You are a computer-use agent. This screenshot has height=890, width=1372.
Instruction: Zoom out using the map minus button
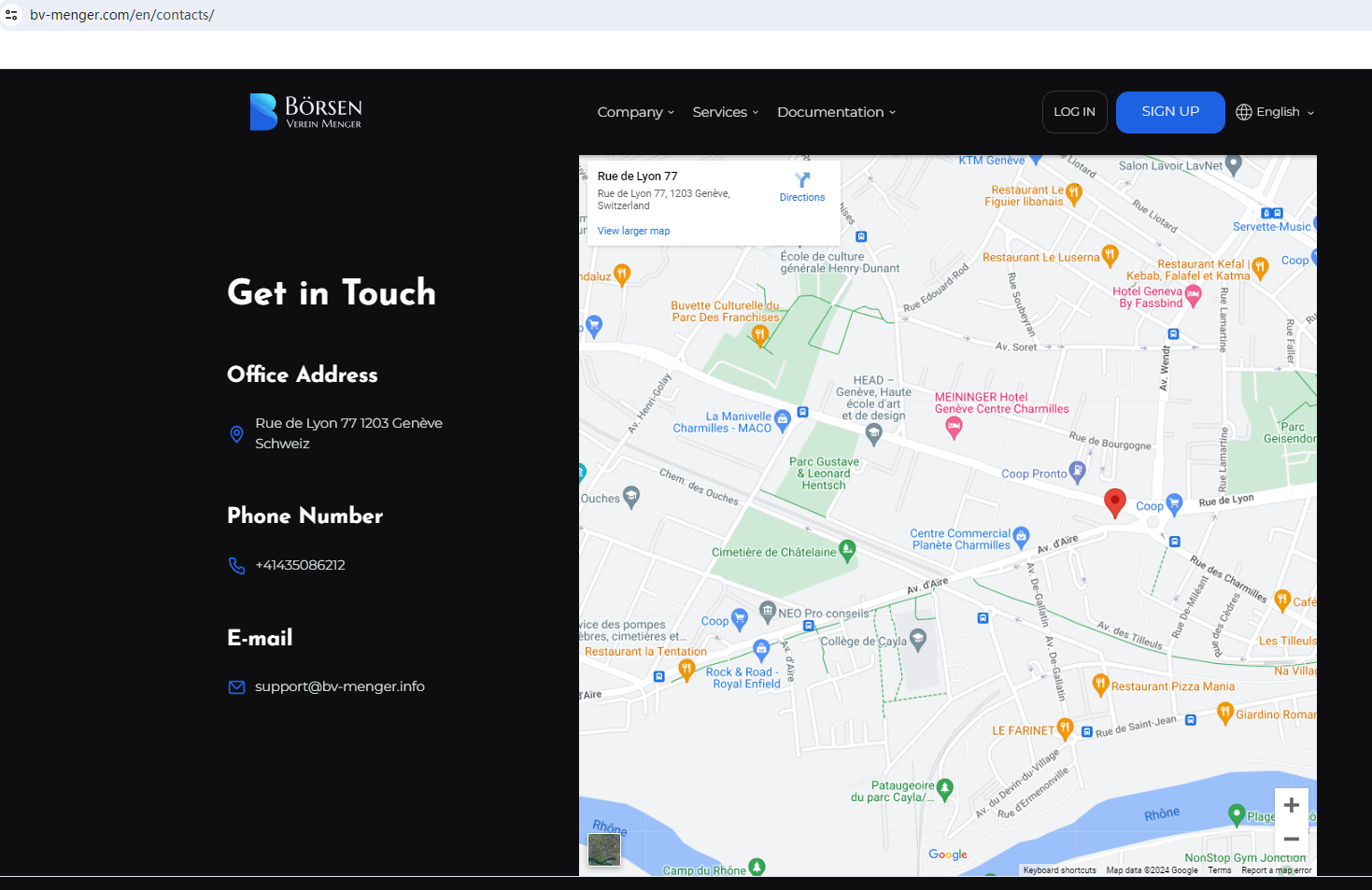[x=1291, y=839]
